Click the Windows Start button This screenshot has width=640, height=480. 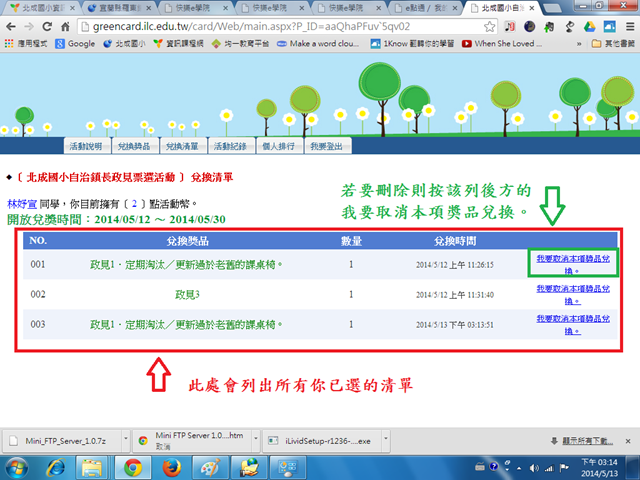coord(19,467)
